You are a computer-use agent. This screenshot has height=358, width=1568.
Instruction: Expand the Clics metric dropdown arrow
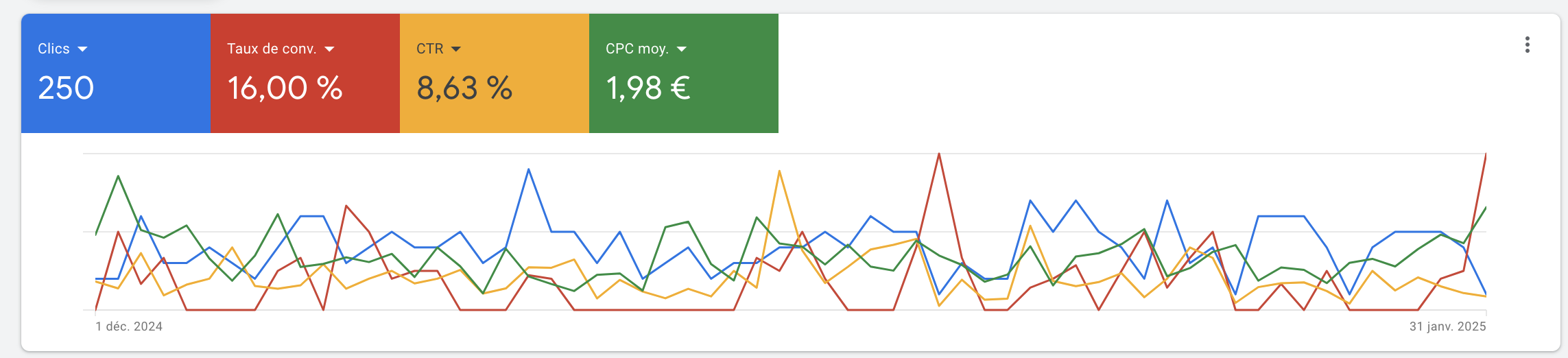83,49
